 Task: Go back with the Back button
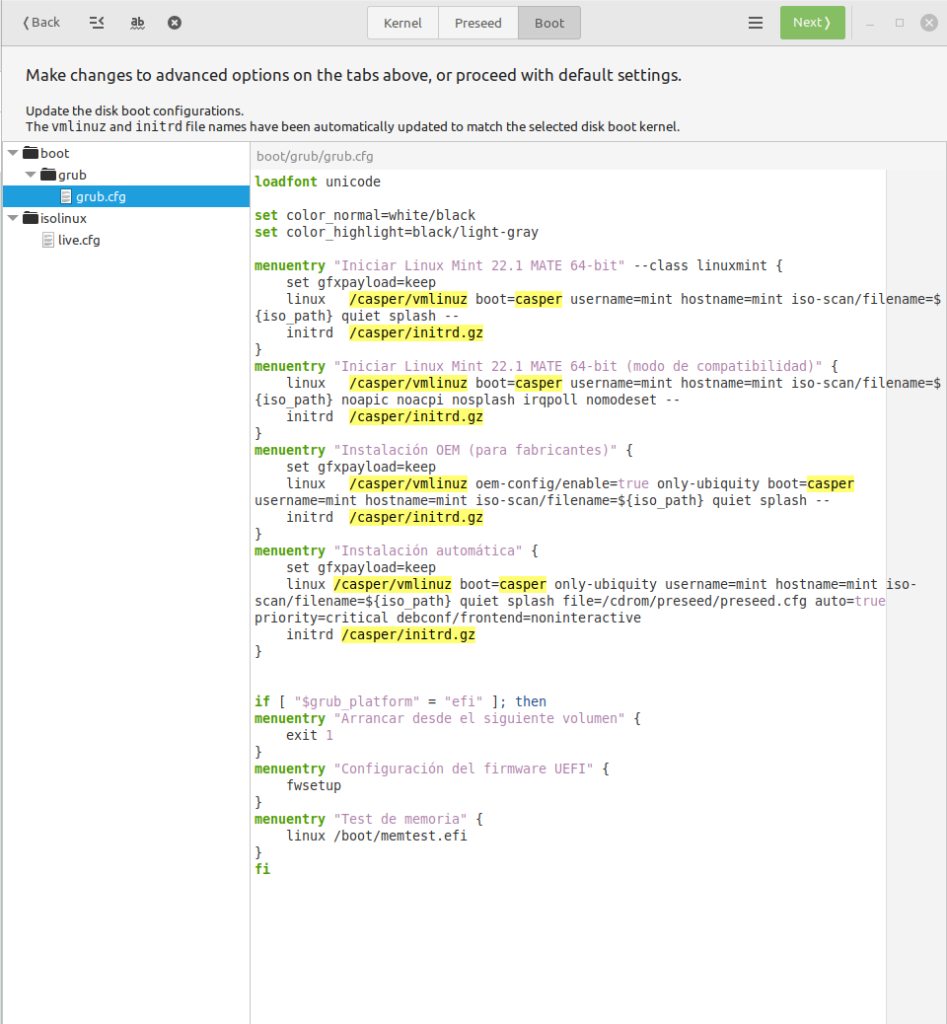tap(41, 23)
